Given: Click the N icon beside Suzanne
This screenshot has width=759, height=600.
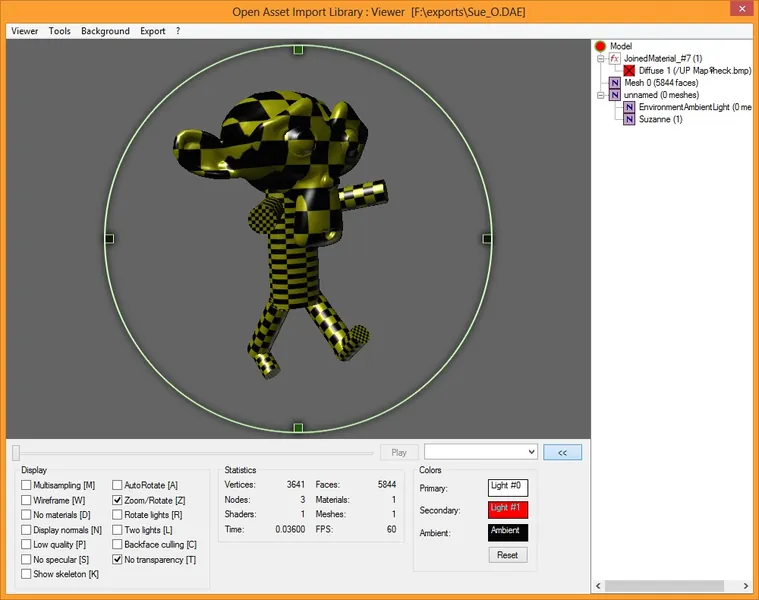Looking at the screenshot, I should point(629,119).
